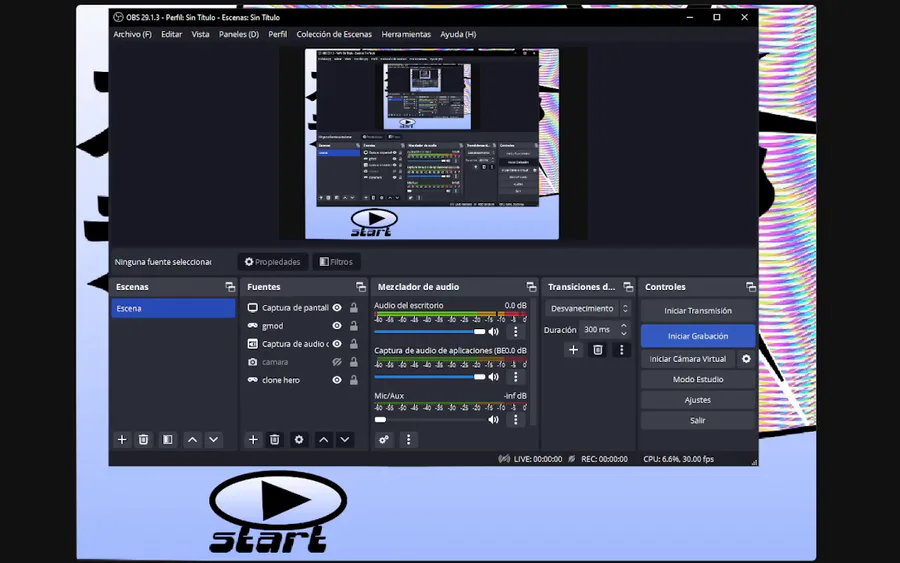
Task: Start recording with Iniciar Grabación
Action: coord(698,336)
